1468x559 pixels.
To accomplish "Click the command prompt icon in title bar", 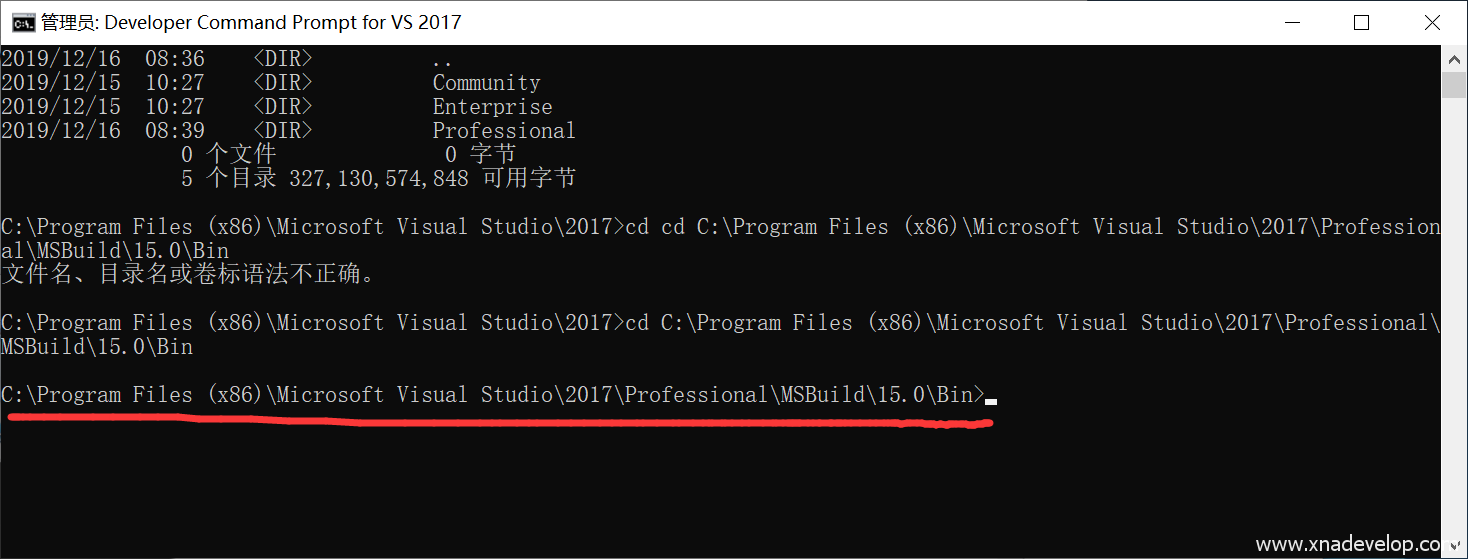I will 23,22.
